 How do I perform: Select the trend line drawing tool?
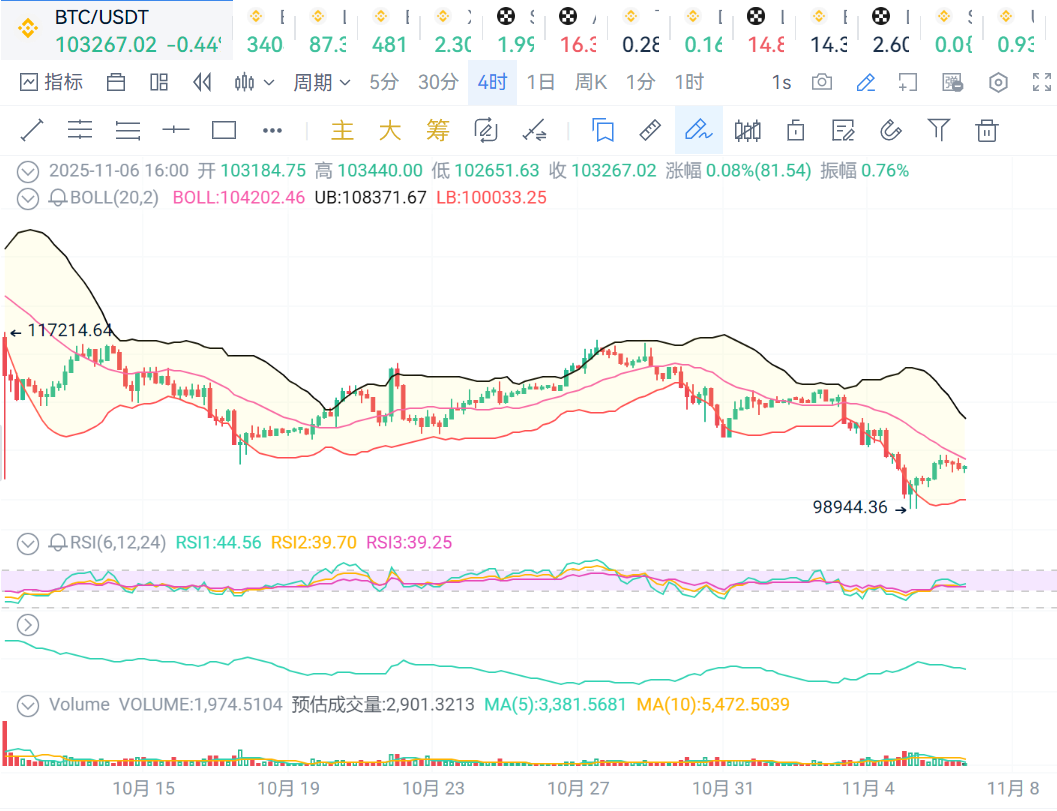32,130
